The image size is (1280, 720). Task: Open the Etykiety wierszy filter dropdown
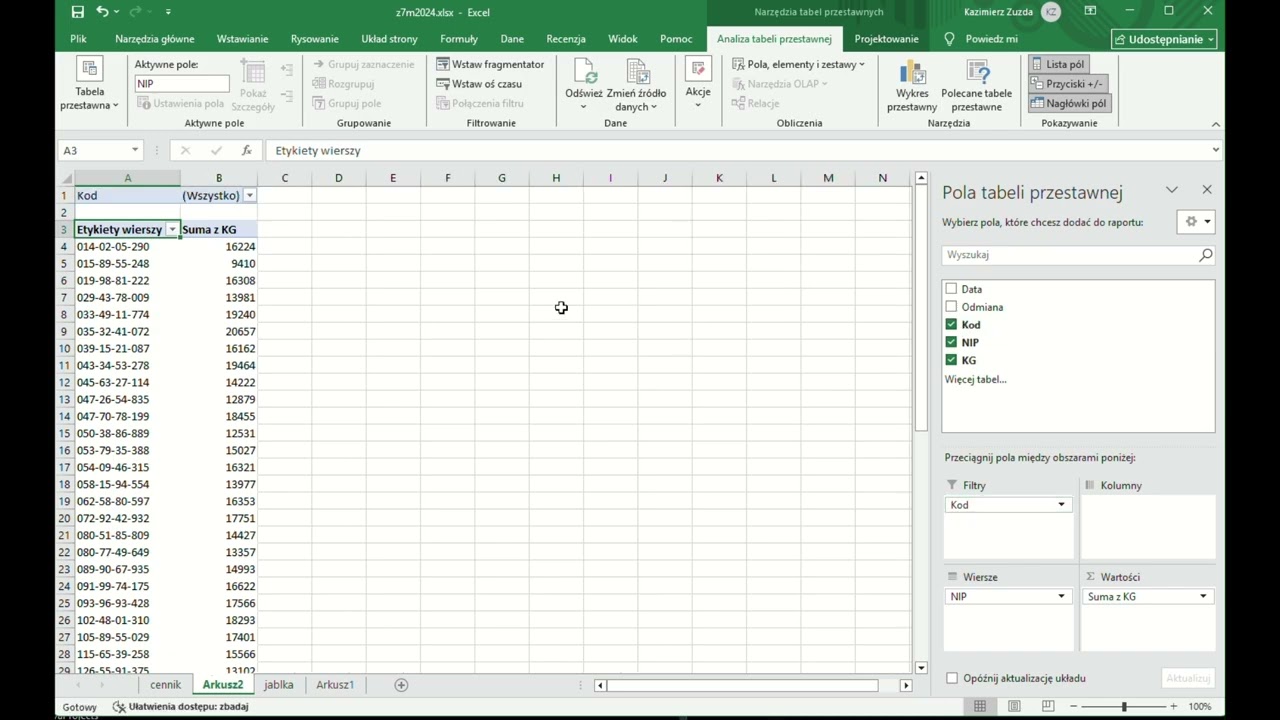pos(172,230)
